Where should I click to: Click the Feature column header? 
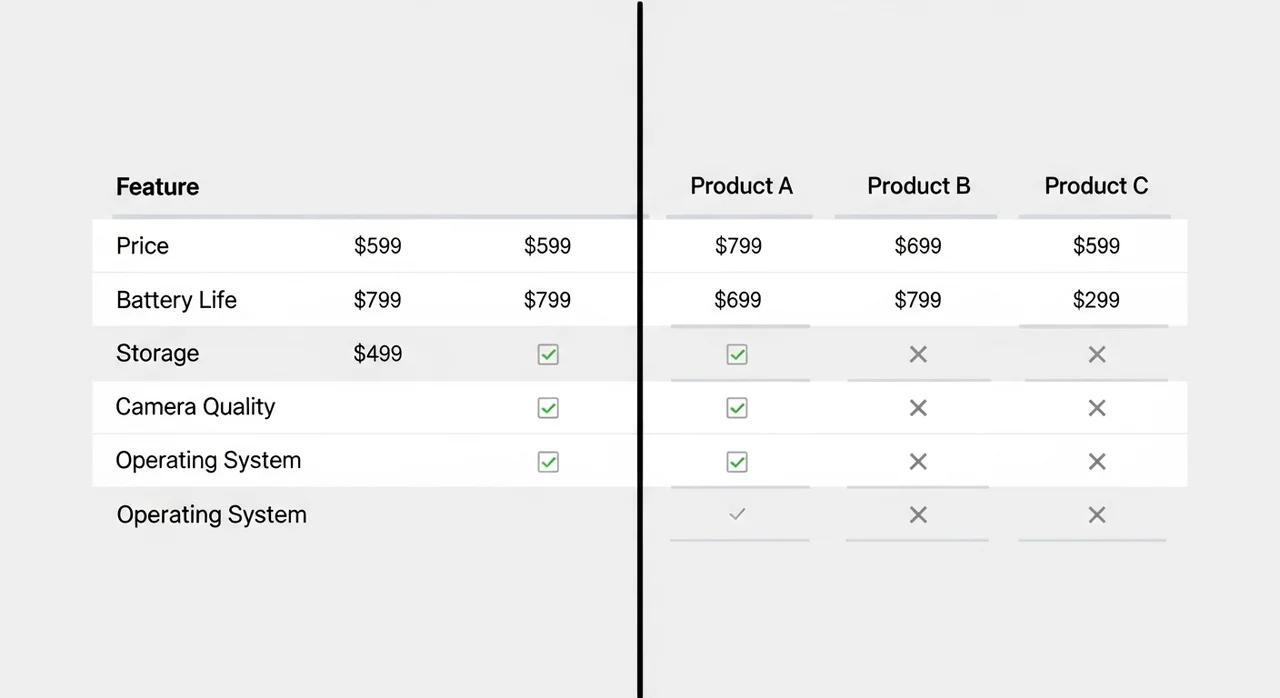pyautogui.click(x=157, y=187)
